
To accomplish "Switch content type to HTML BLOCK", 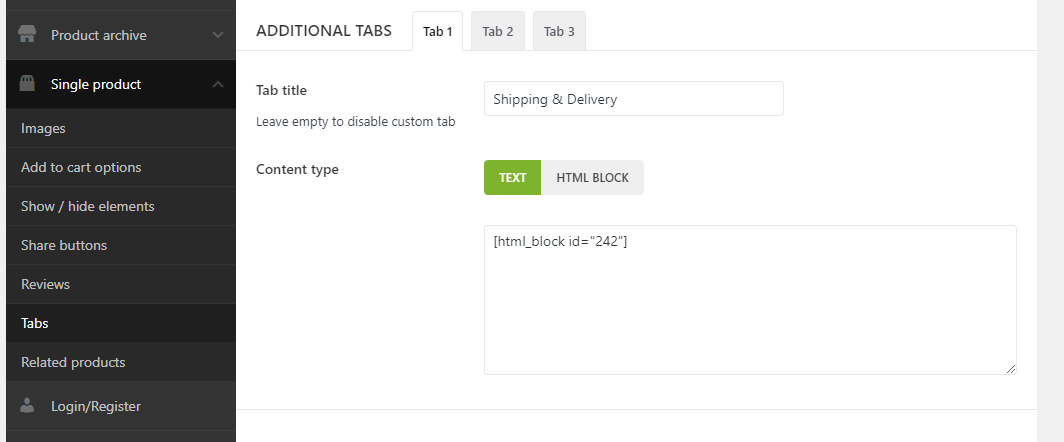I will (592, 178).
